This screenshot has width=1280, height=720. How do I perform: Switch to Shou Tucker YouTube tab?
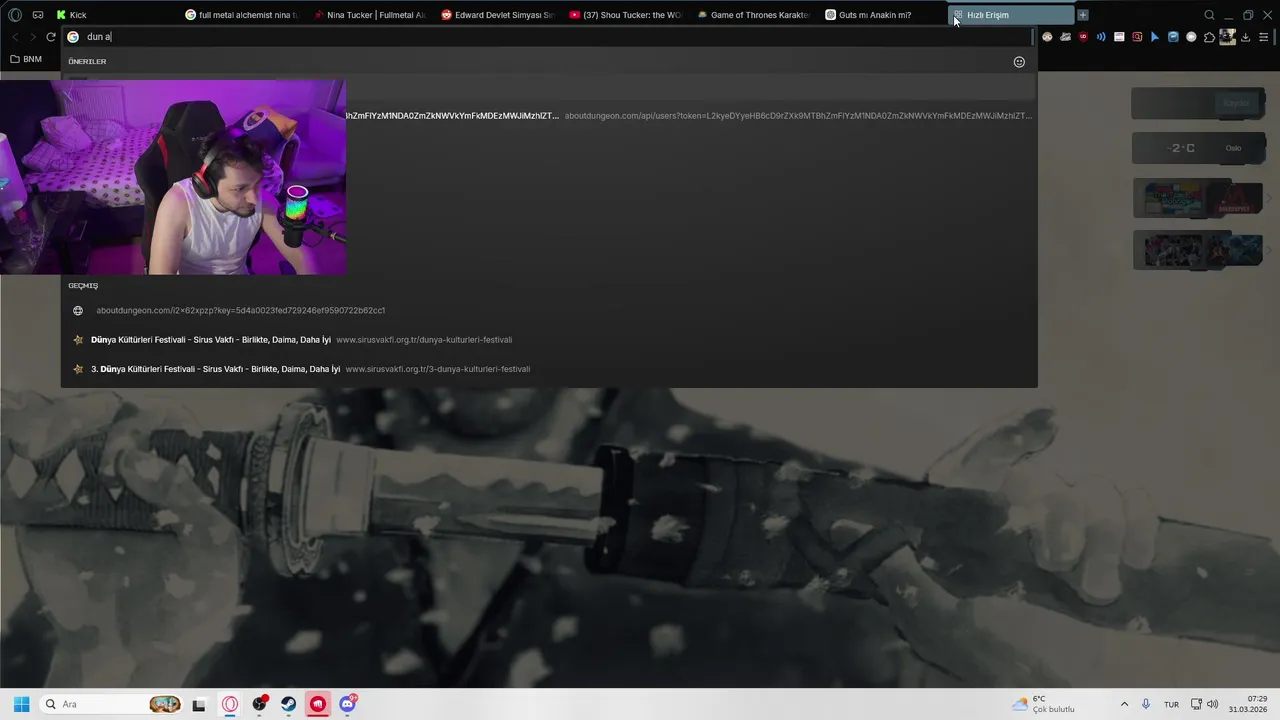(625, 15)
